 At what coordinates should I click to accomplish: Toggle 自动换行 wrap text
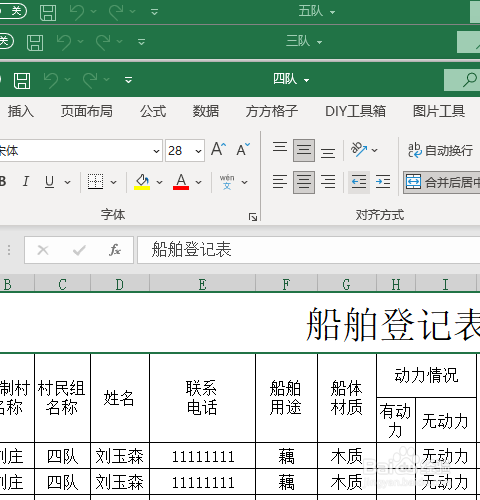[440, 150]
